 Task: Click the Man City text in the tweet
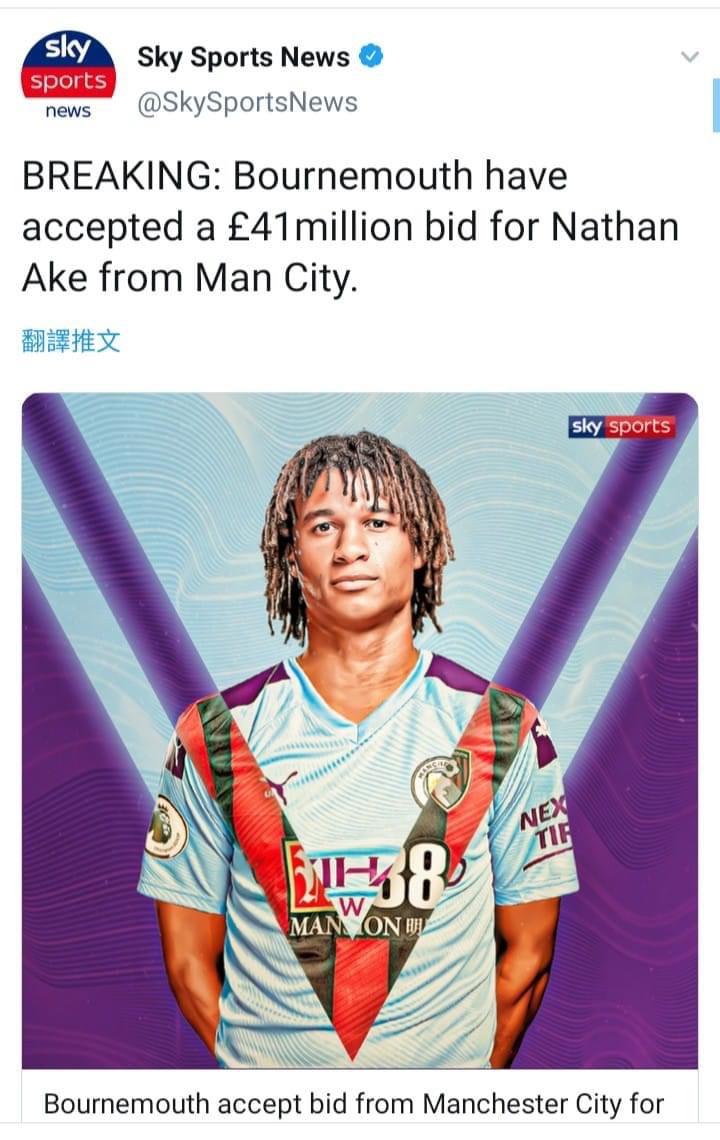click(x=276, y=278)
